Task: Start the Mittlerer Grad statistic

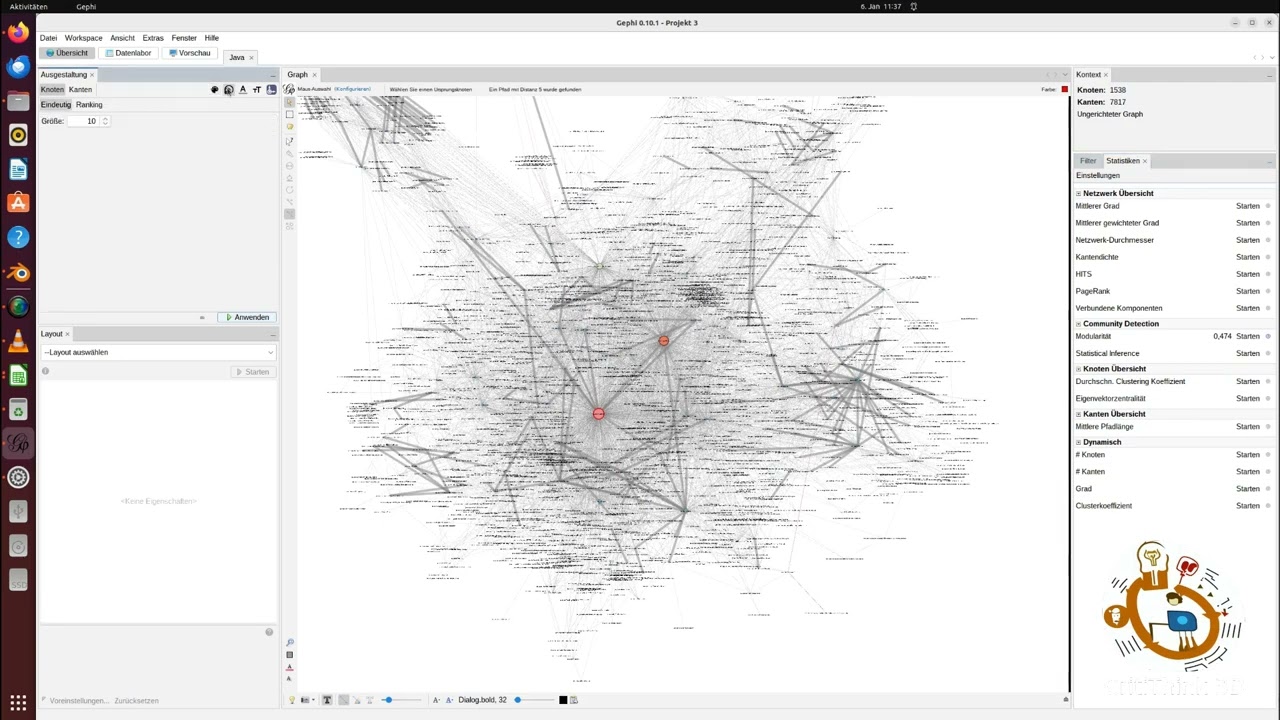Action: (1247, 206)
